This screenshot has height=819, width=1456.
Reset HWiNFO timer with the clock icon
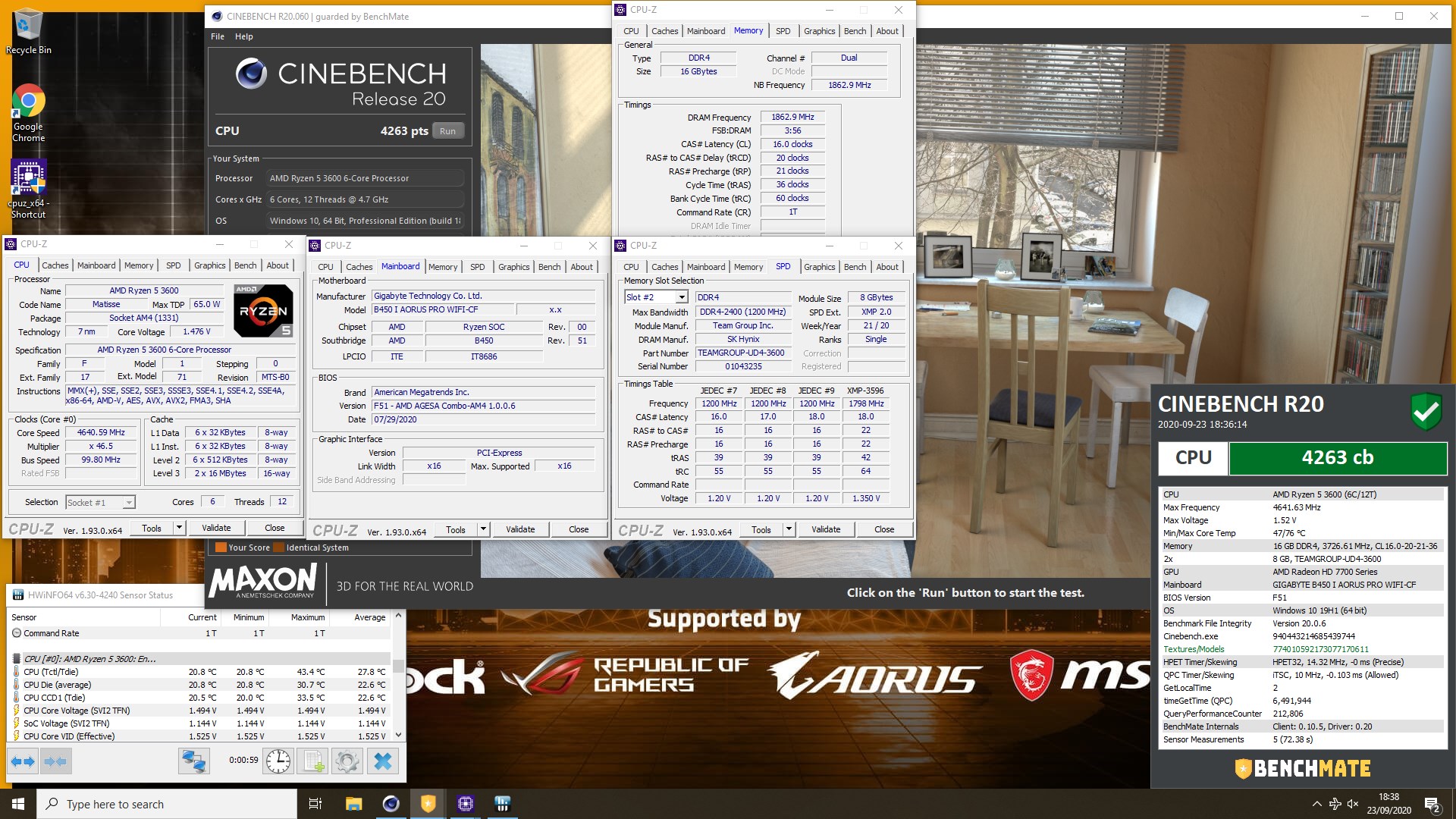[x=278, y=761]
